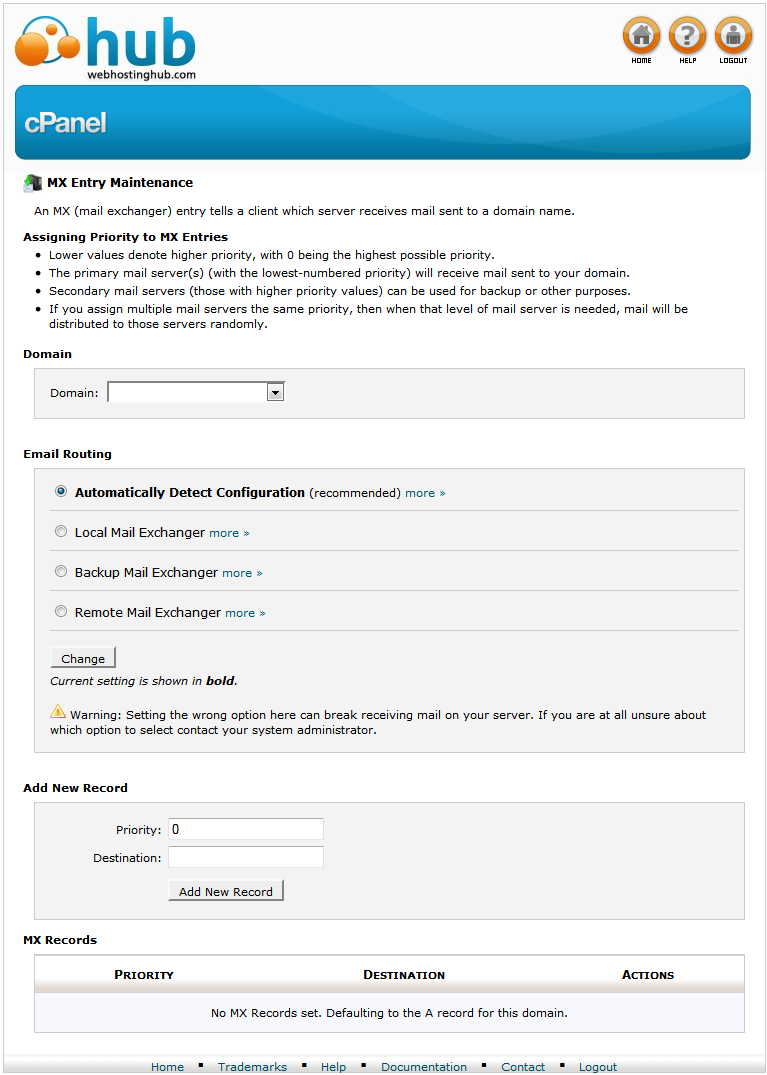Expand more info for Automatically Detect Configuration

pos(425,493)
